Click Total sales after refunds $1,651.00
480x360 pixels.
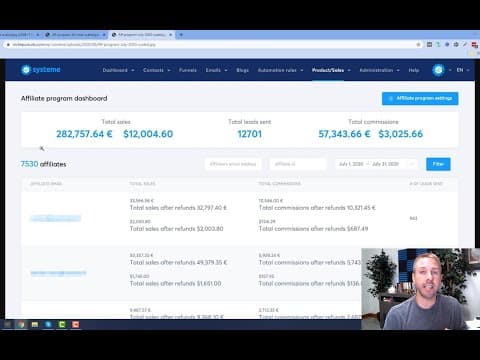(175, 283)
